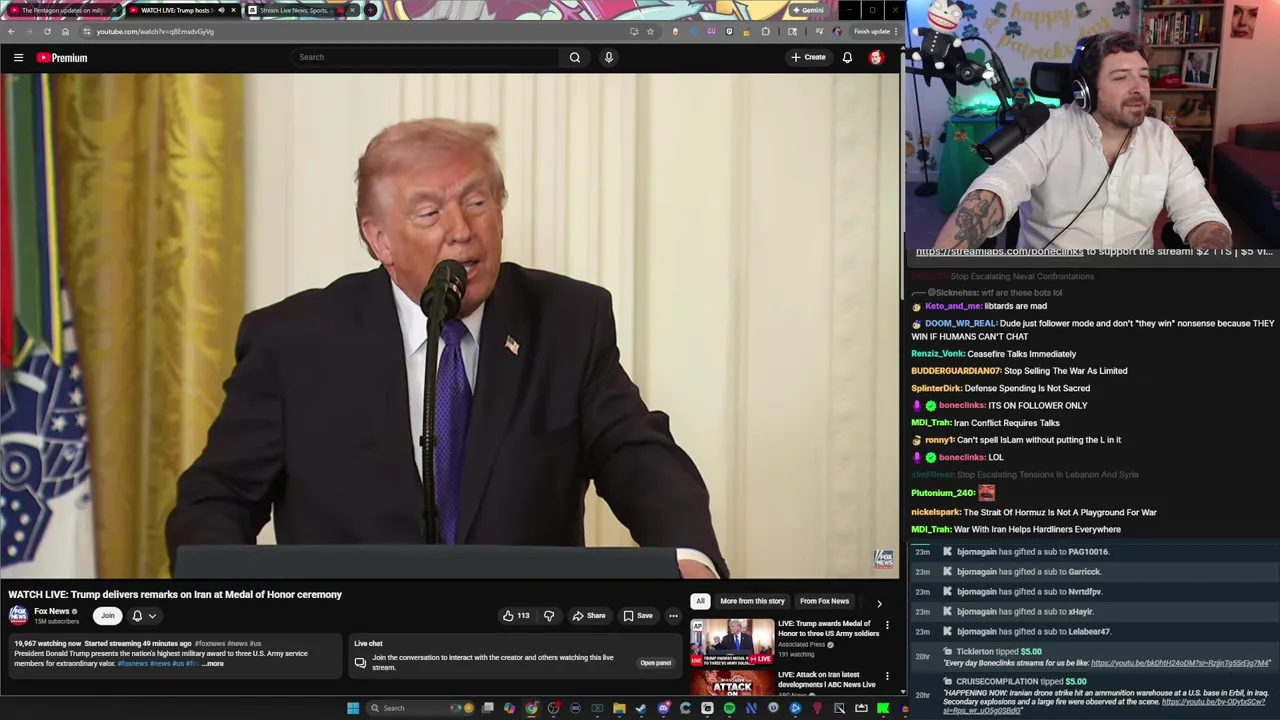The height and width of the screenshot is (720, 1280).
Task: Select From Fox News chip
Action: pyautogui.click(x=824, y=601)
